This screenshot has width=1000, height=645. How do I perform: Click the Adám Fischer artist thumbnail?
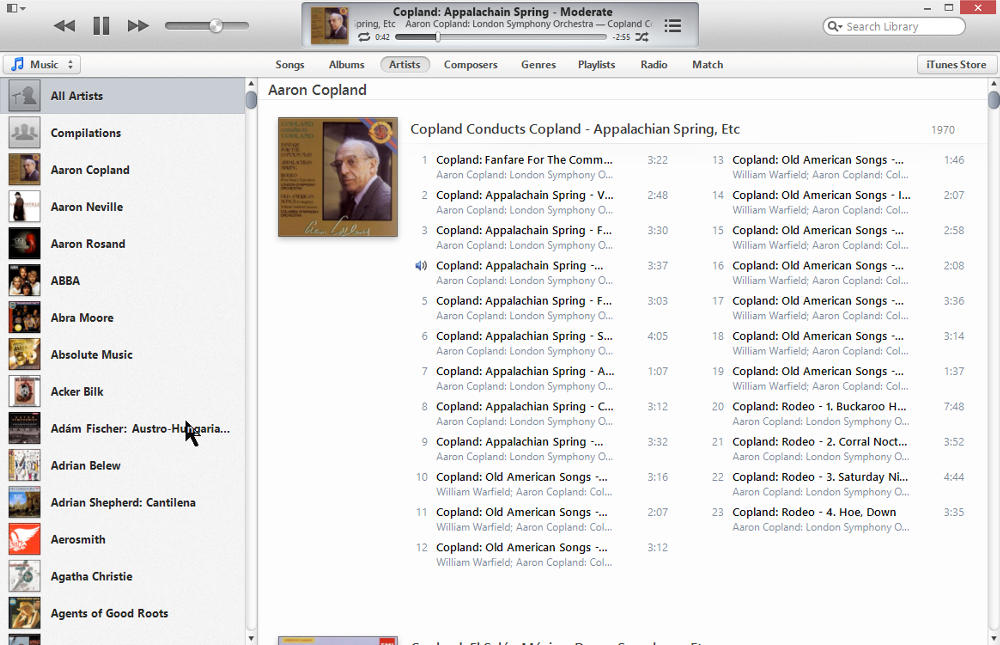tap(24, 429)
